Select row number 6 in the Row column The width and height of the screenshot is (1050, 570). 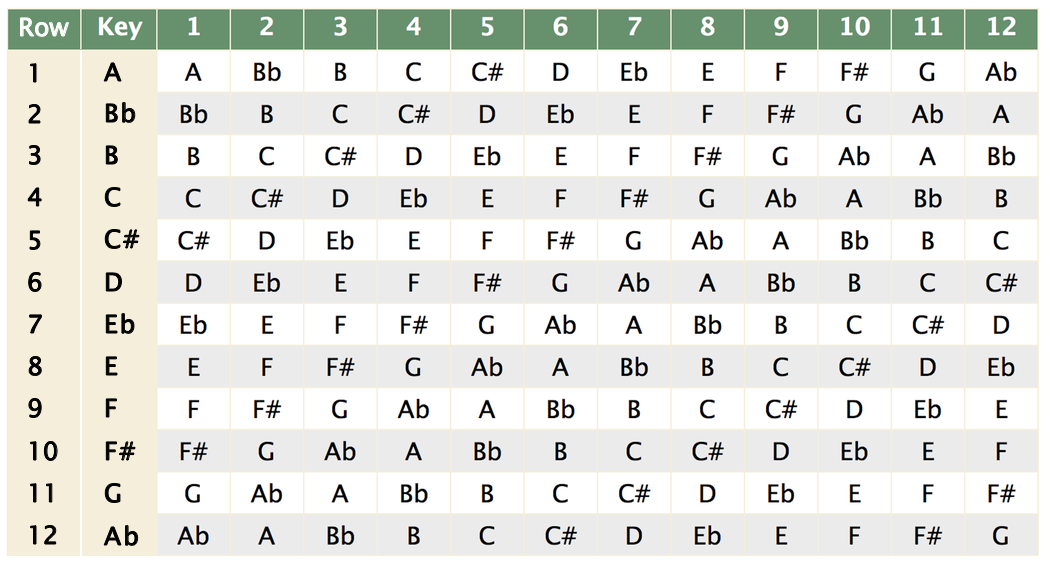point(35,283)
